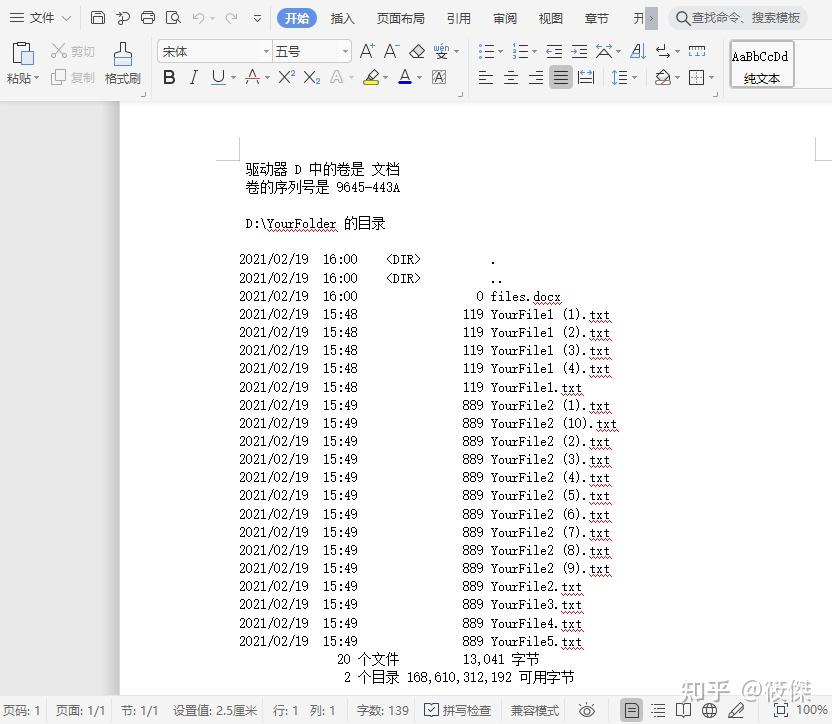The image size is (832, 724).
Task: Click the Save document icon
Action: point(98,18)
